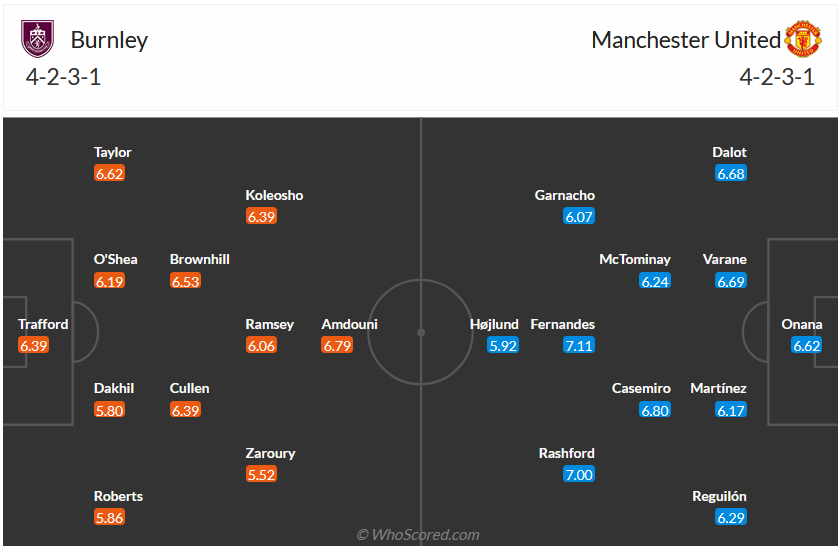Click the WhoScored.com watermark
The image size is (838, 546).
pyautogui.click(x=418, y=535)
